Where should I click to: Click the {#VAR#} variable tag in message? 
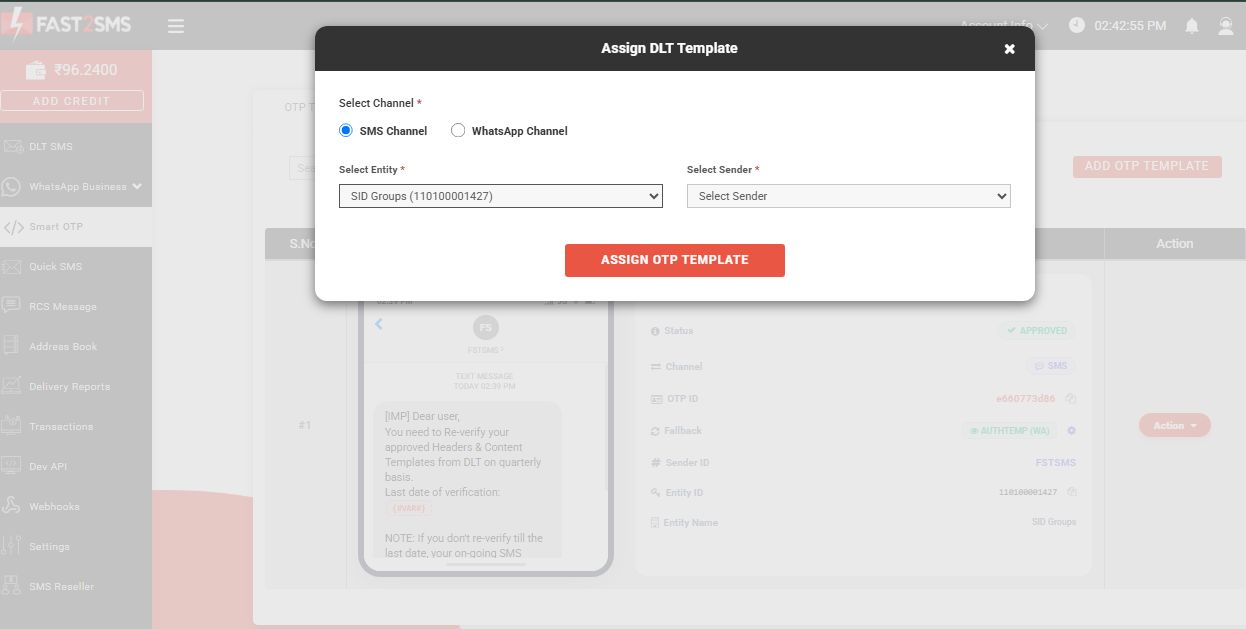click(408, 508)
